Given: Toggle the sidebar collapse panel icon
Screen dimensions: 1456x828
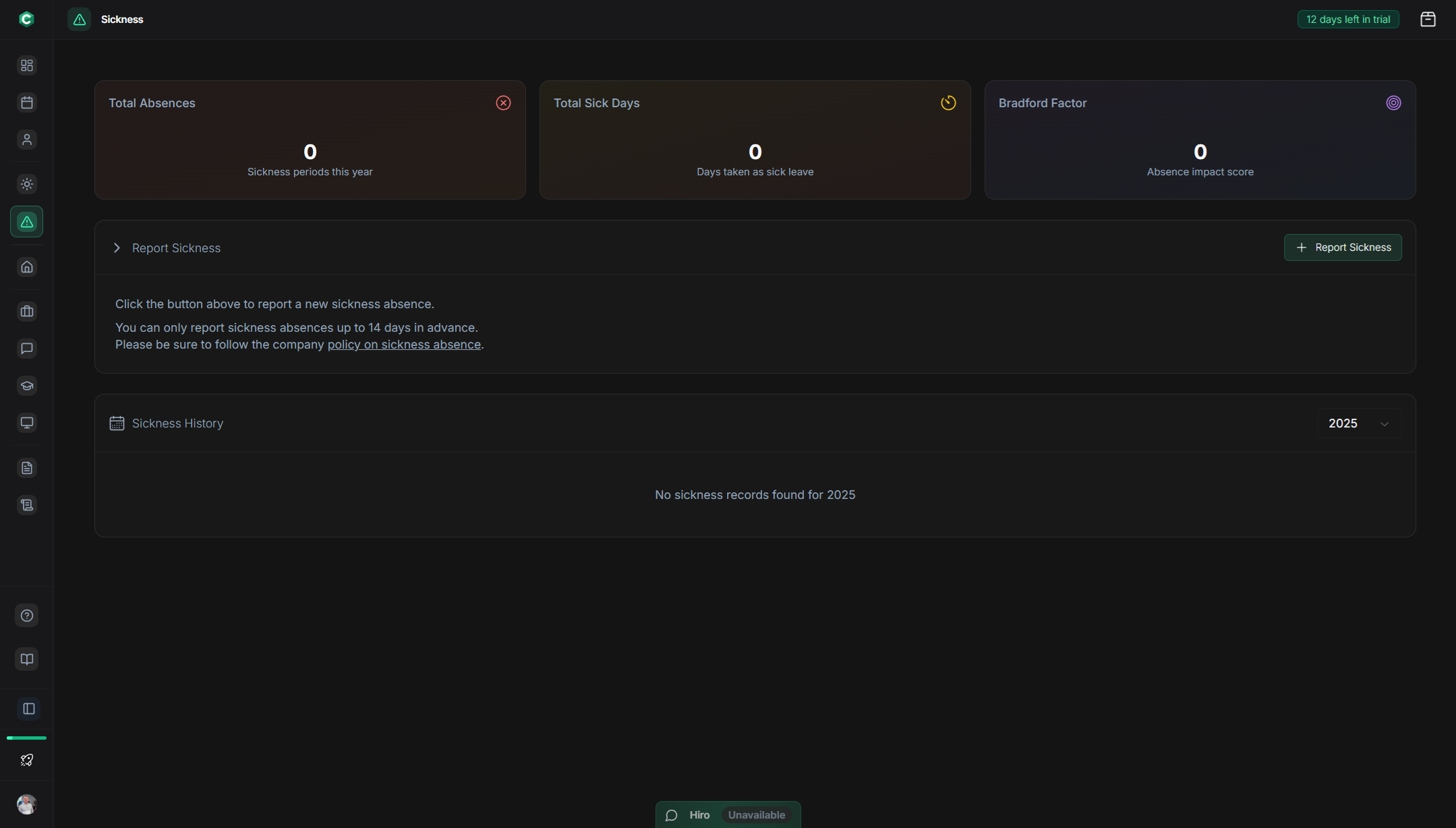Looking at the screenshot, I should (x=28, y=709).
